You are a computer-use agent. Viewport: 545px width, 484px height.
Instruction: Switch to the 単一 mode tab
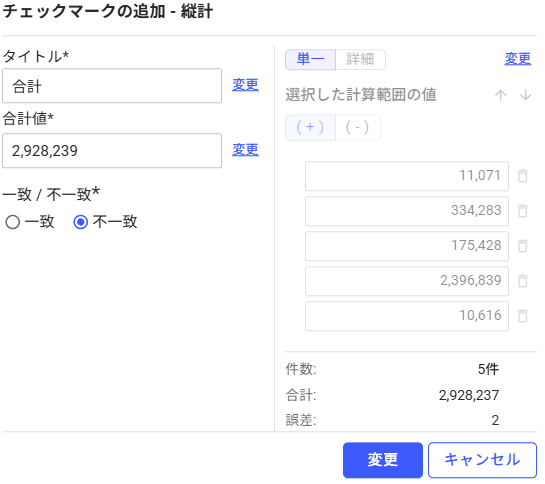point(310,59)
